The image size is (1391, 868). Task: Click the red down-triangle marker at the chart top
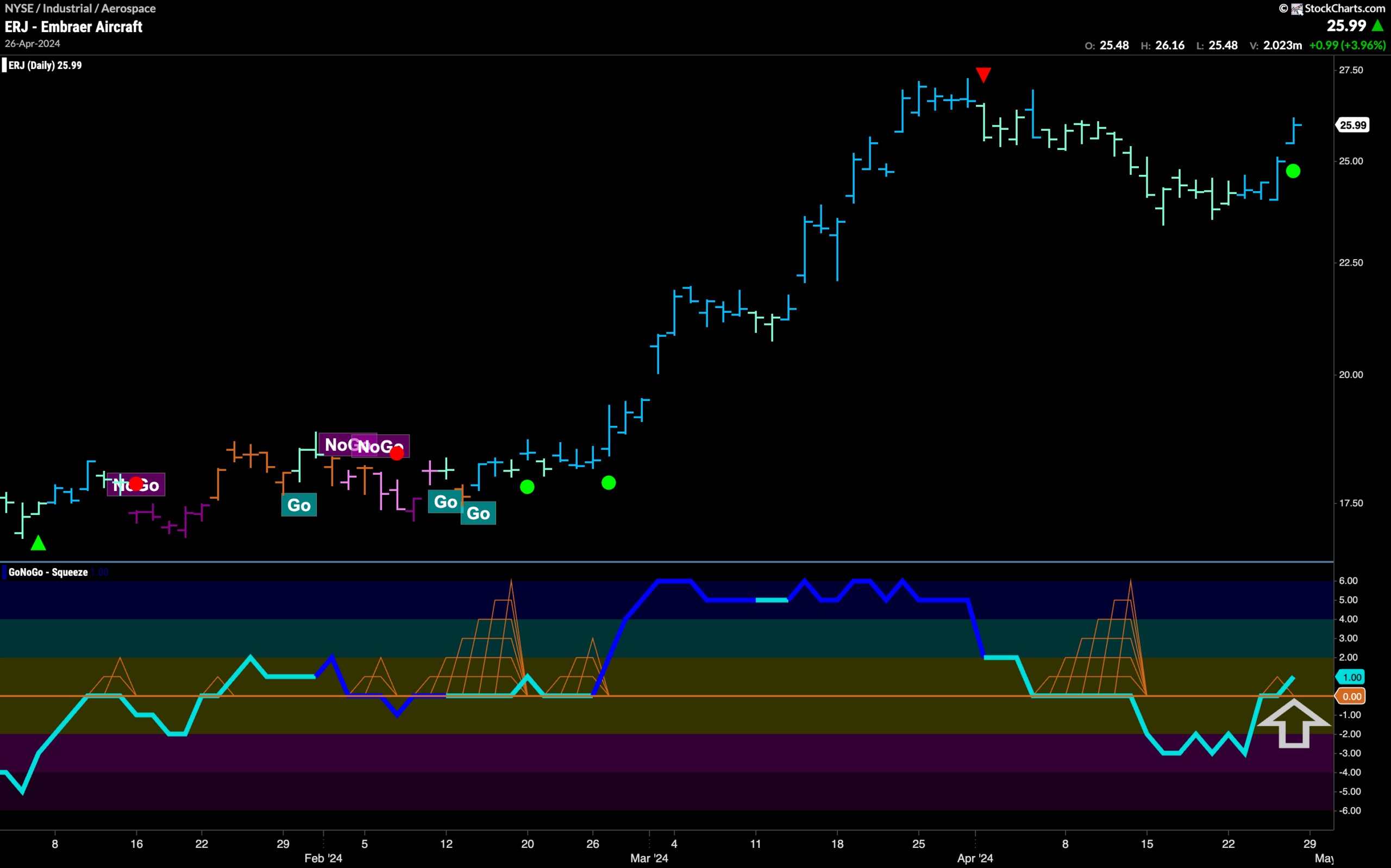[983, 74]
